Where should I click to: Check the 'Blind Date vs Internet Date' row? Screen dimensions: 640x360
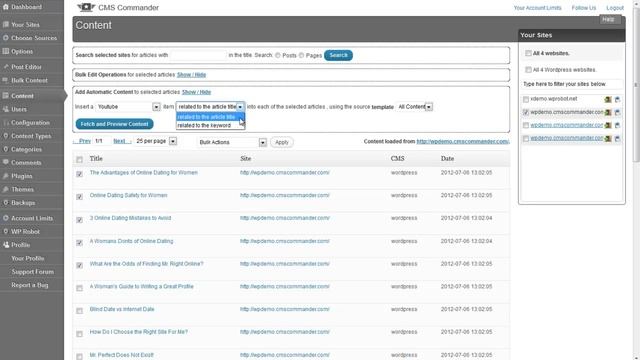[80, 311]
